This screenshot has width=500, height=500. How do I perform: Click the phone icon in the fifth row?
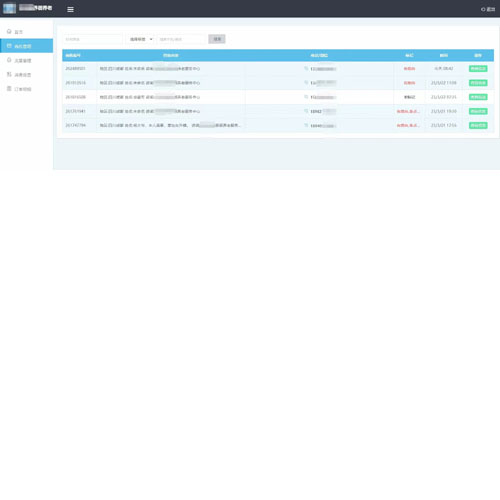[x=306, y=125]
